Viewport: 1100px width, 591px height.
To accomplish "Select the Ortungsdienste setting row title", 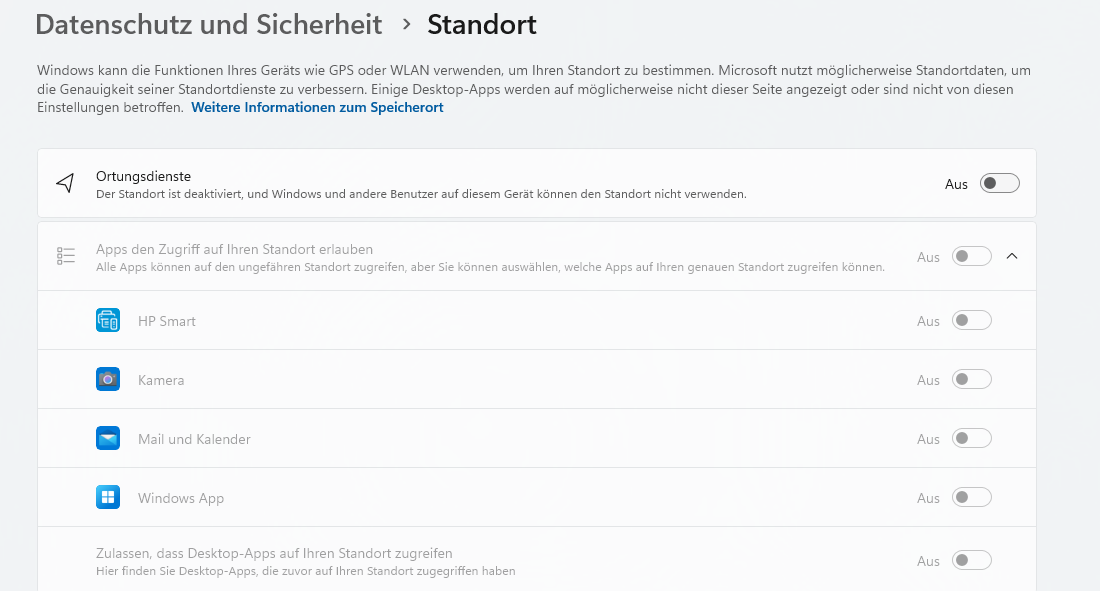I will pyautogui.click(x=143, y=176).
